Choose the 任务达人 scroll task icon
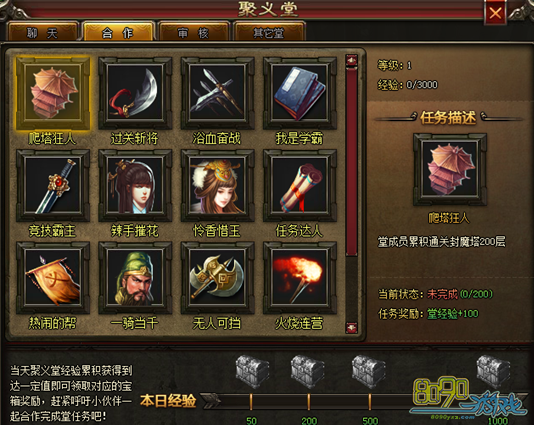 (300, 186)
